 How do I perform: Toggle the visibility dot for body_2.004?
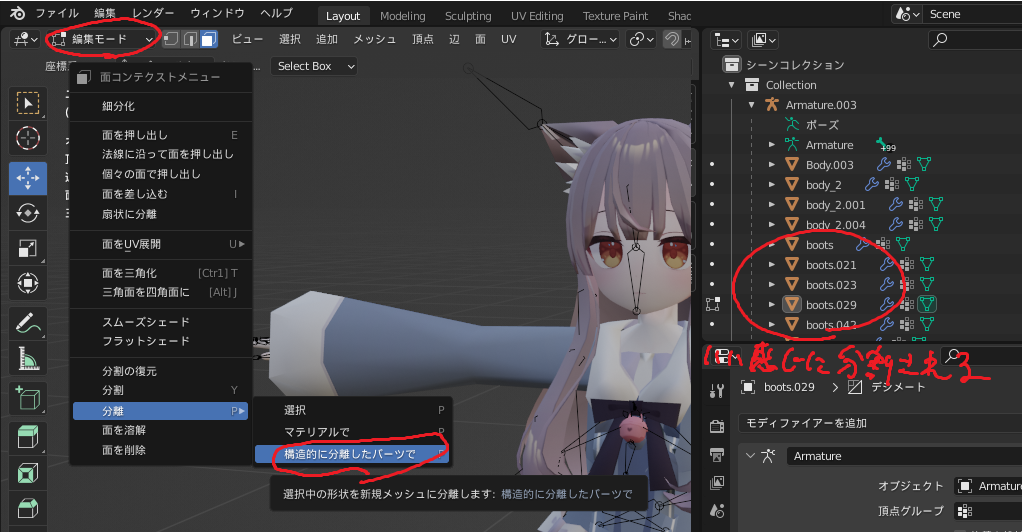click(x=712, y=224)
